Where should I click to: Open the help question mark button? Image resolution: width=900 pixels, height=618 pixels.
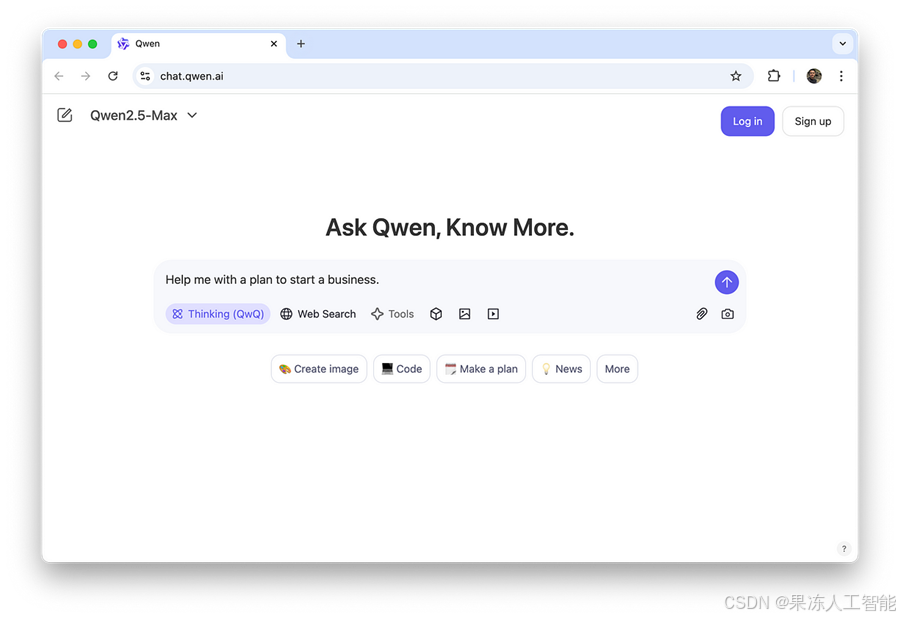point(844,549)
